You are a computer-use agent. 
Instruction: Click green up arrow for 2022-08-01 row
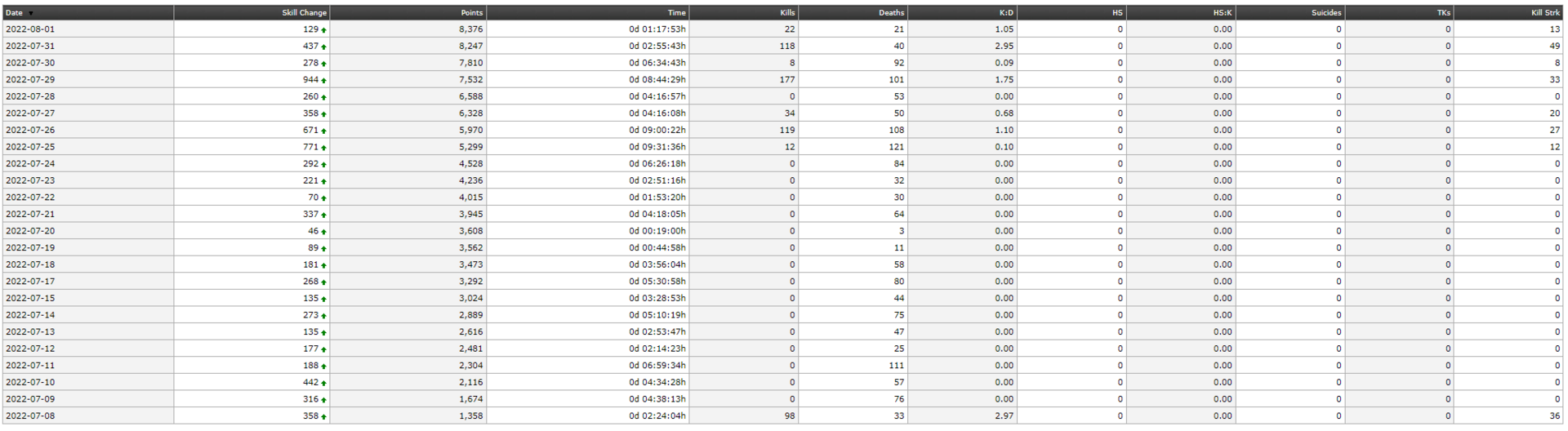coord(323,30)
